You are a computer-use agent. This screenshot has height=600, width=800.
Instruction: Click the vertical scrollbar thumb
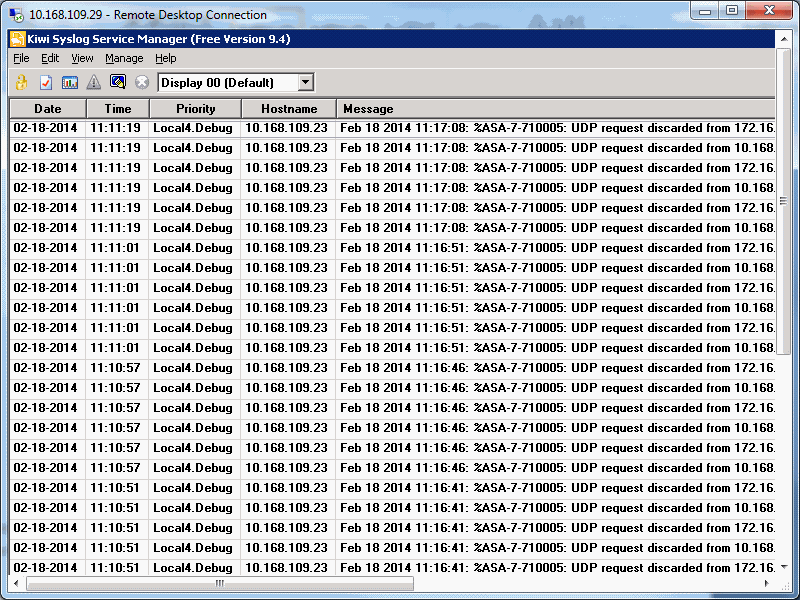click(x=783, y=201)
